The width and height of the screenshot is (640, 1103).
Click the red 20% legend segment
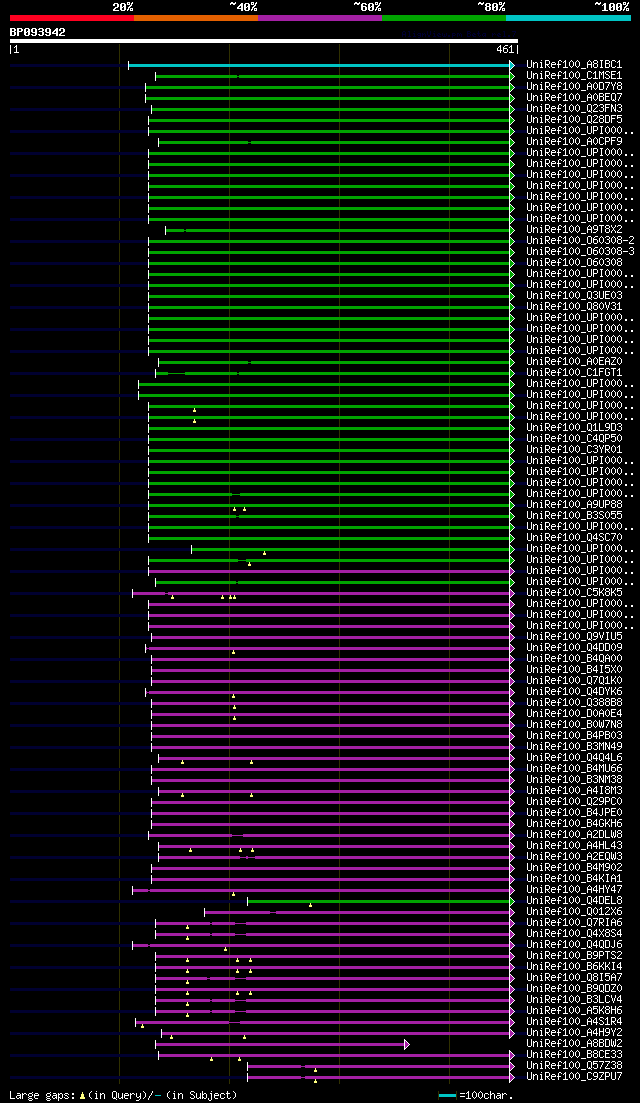[72, 18]
